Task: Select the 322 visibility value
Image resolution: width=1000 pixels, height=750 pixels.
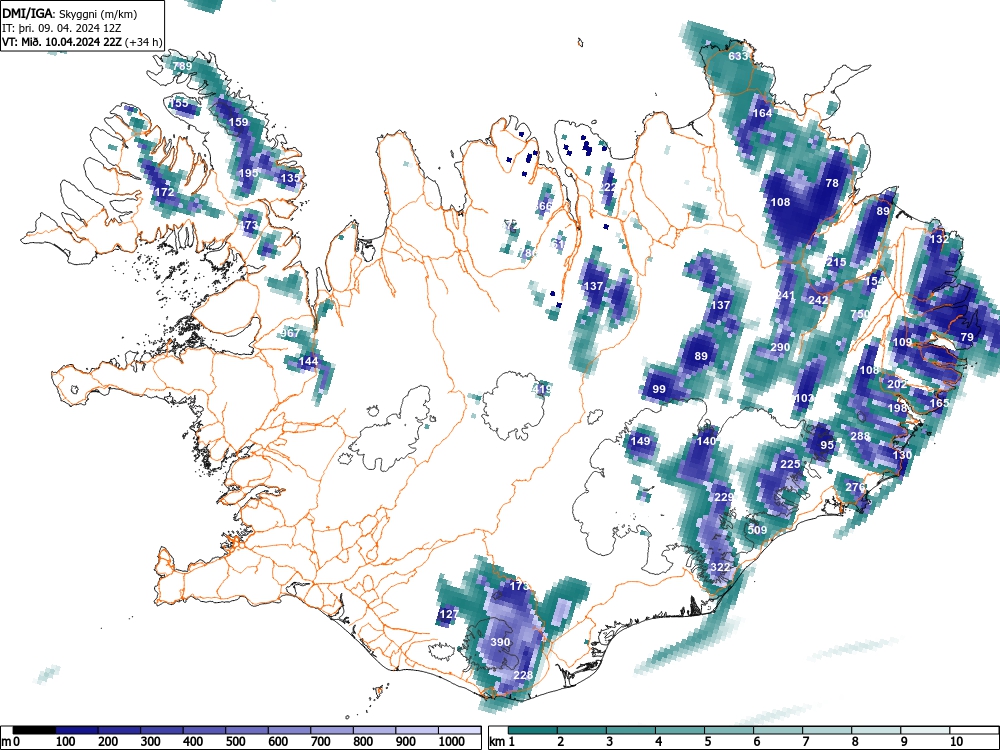Action: (x=720, y=567)
